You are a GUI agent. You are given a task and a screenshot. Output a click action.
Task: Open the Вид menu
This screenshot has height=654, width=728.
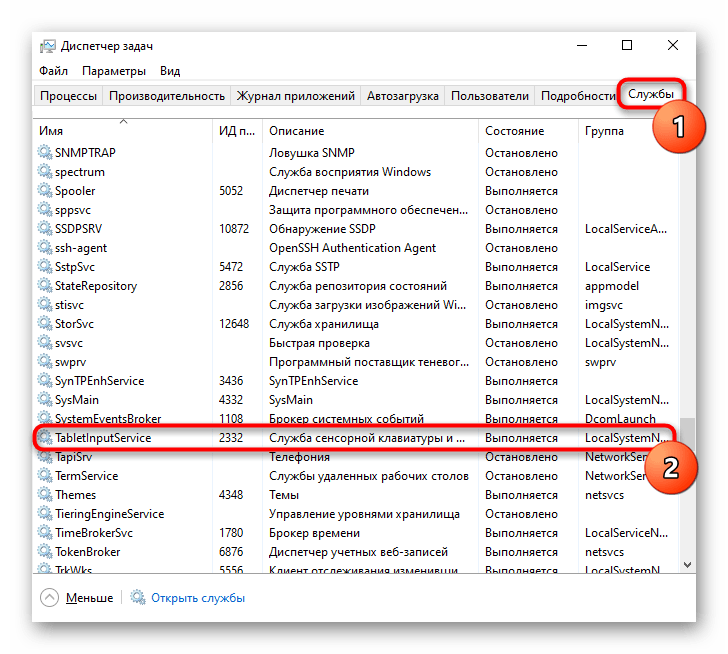tap(170, 71)
